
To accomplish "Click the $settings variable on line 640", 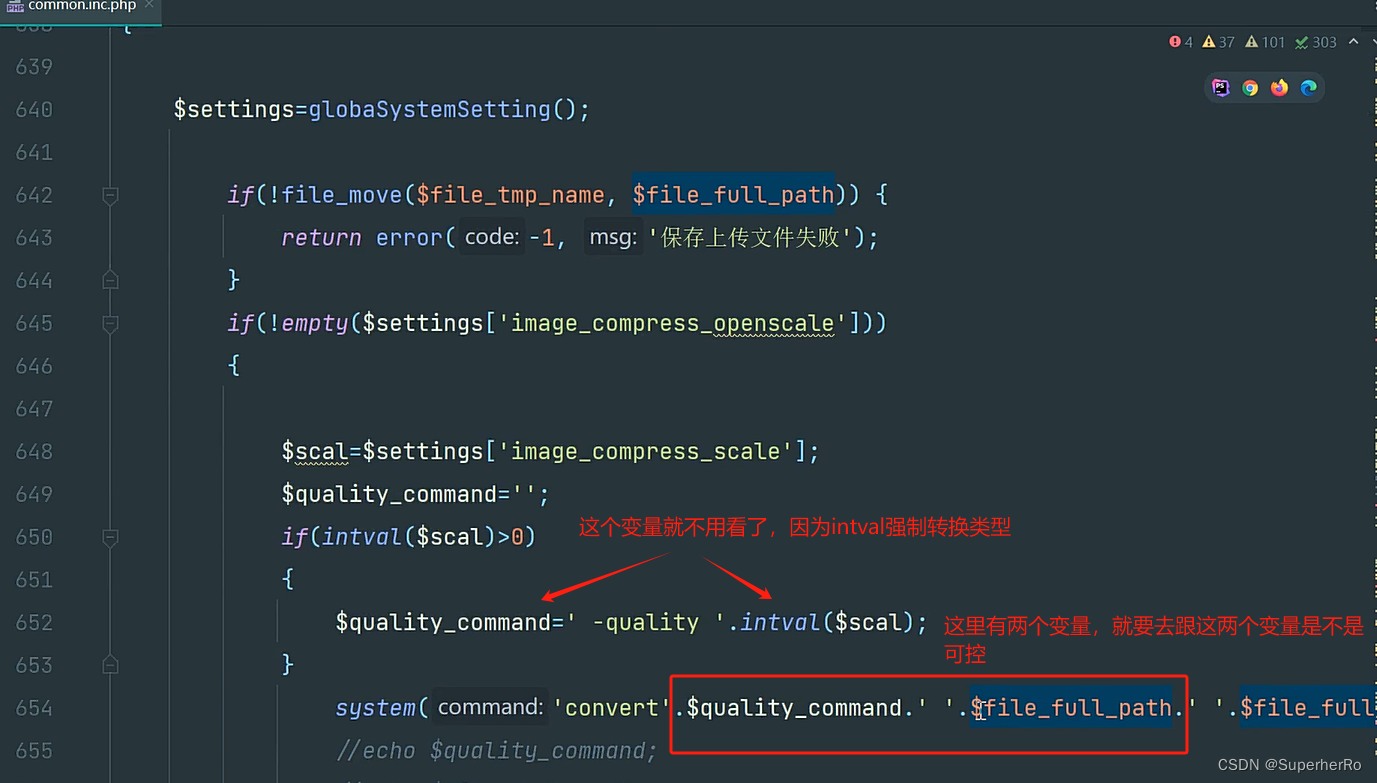I will (x=234, y=110).
